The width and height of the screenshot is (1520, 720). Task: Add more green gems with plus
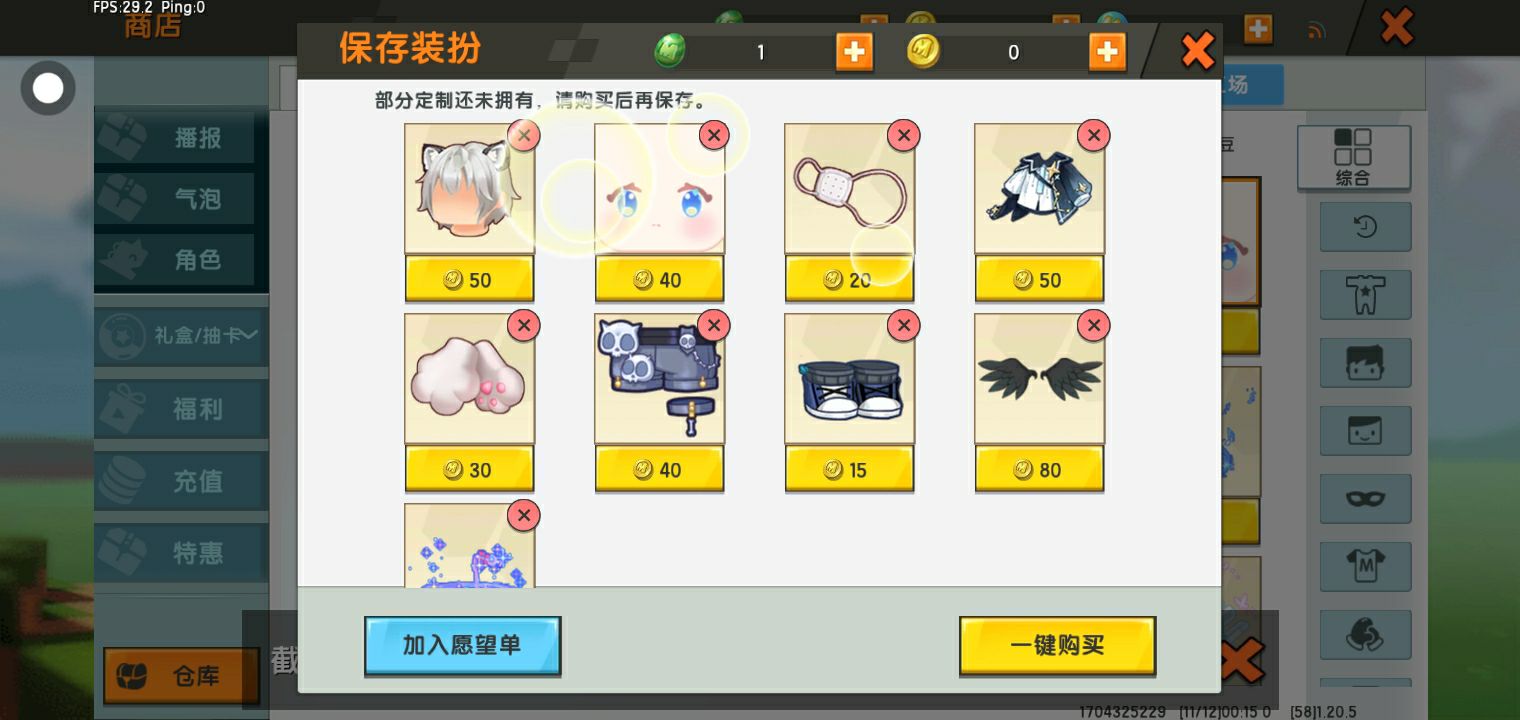click(x=854, y=51)
